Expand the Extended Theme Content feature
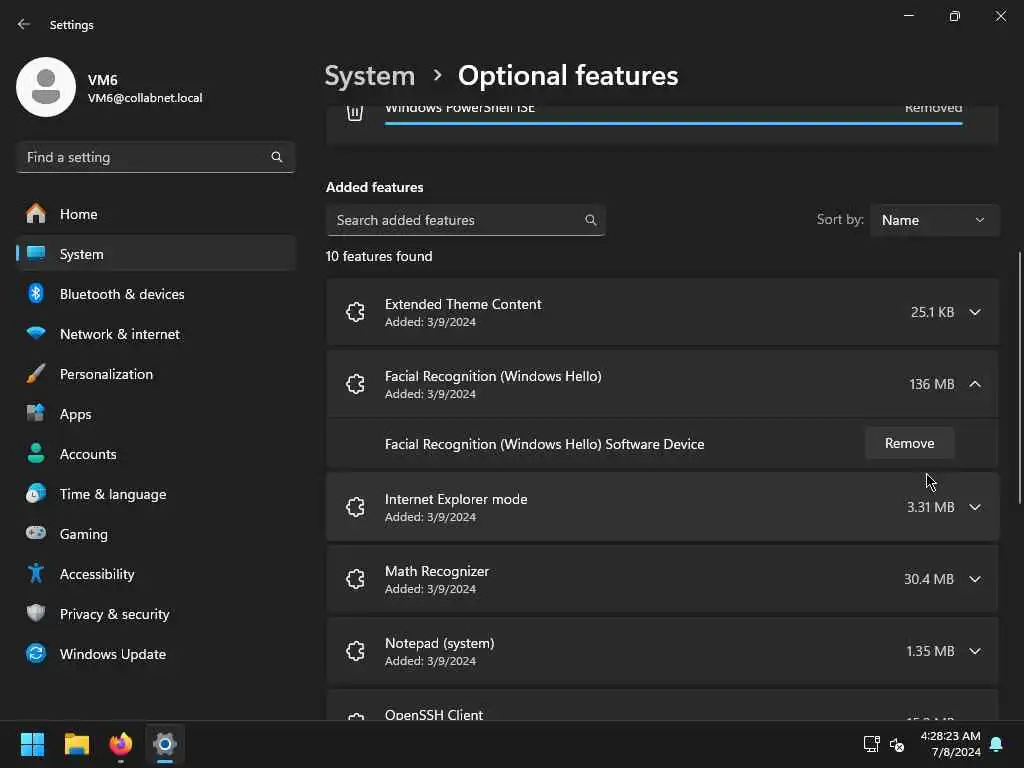 [x=975, y=312]
